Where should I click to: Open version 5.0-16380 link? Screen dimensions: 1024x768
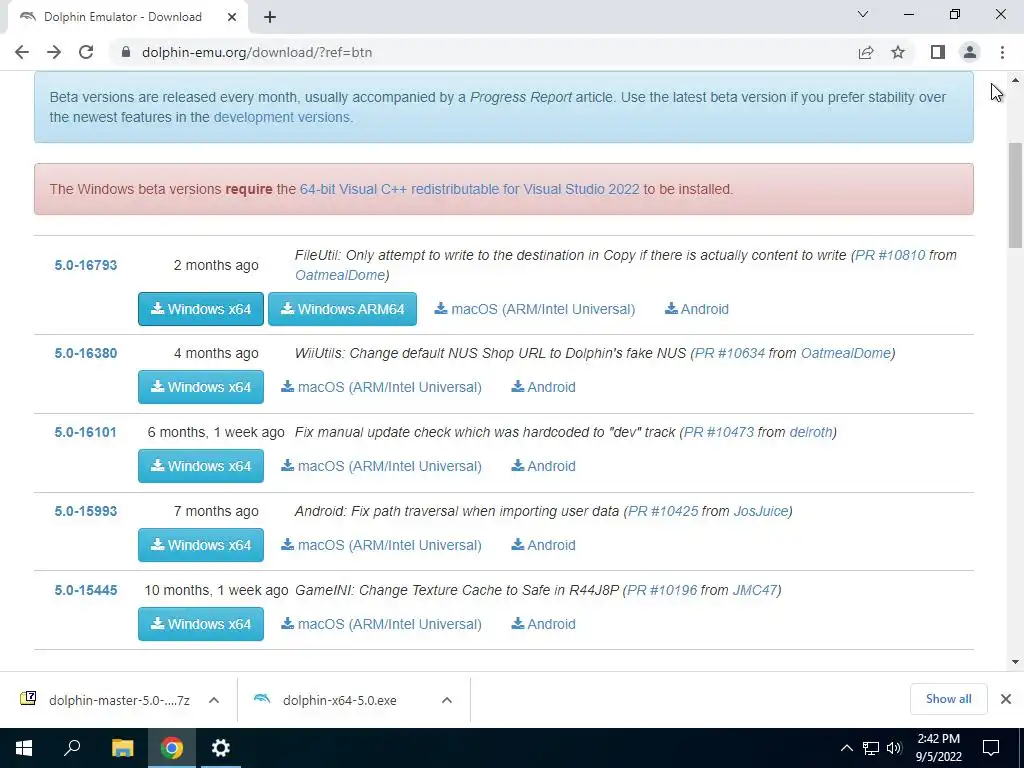pyautogui.click(x=86, y=353)
